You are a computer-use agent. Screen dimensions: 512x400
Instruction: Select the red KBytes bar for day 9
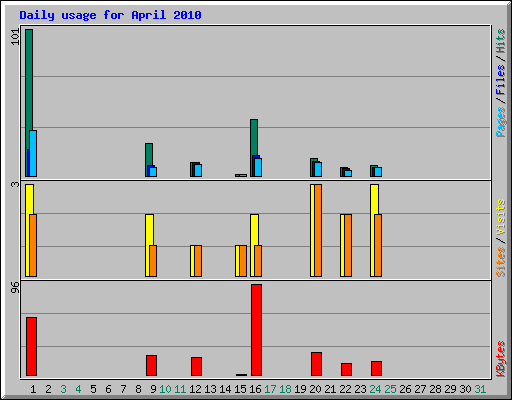click(151, 365)
